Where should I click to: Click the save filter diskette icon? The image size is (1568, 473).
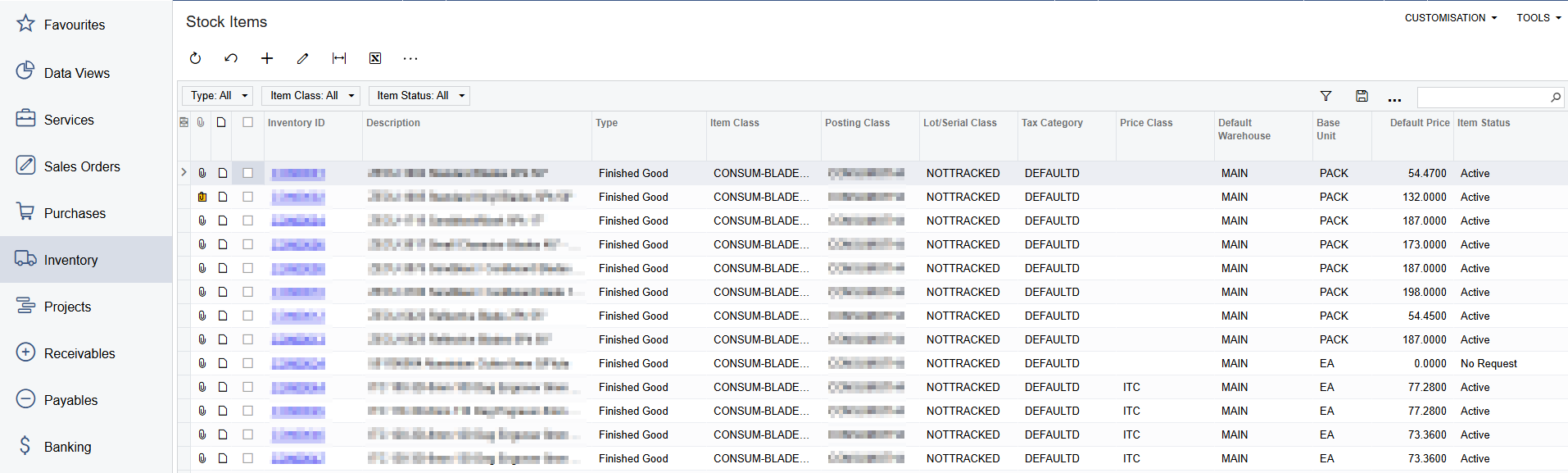coord(1362,97)
